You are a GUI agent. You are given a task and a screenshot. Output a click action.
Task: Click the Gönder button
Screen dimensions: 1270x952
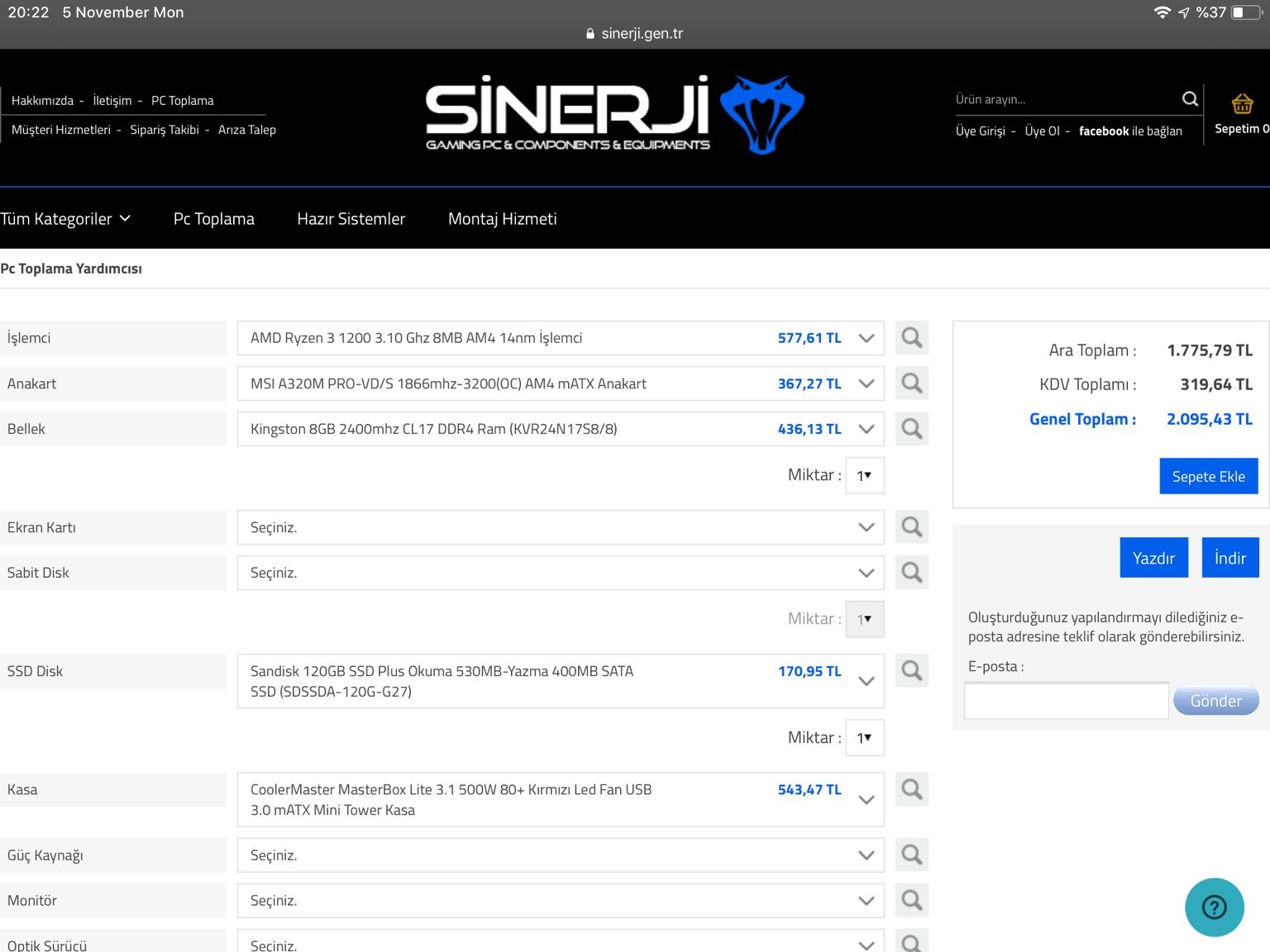(1216, 701)
